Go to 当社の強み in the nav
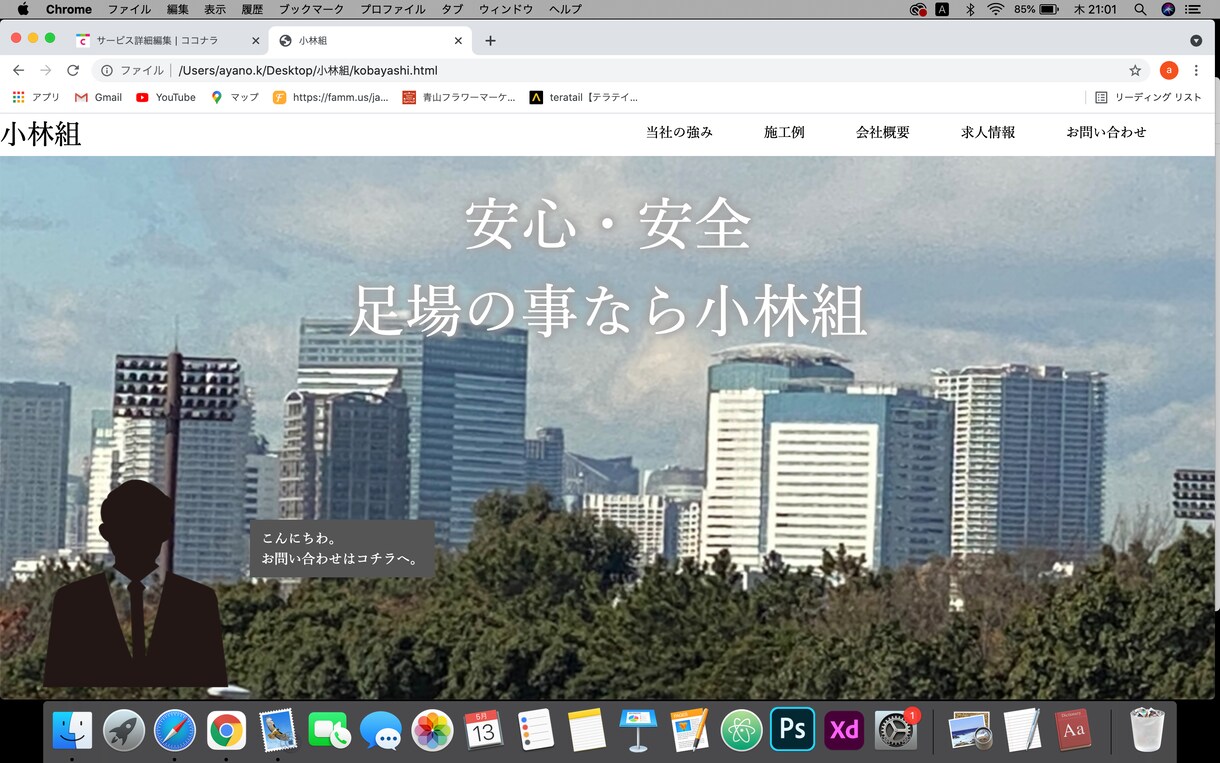The height and width of the screenshot is (763, 1220). click(679, 132)
